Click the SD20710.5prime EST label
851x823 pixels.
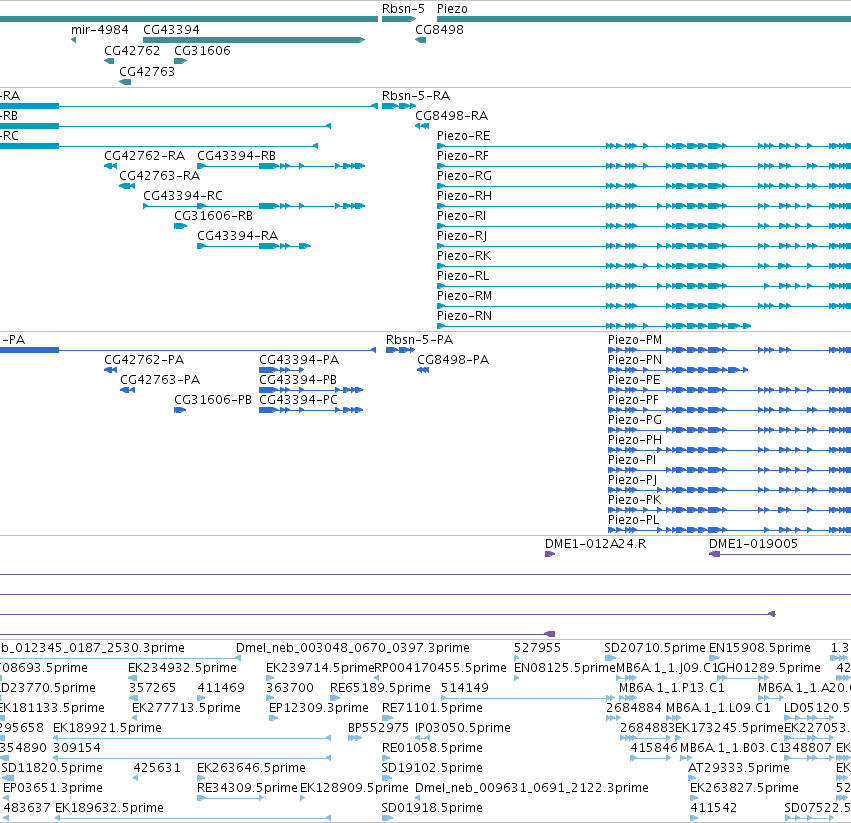tap(655, 648)
